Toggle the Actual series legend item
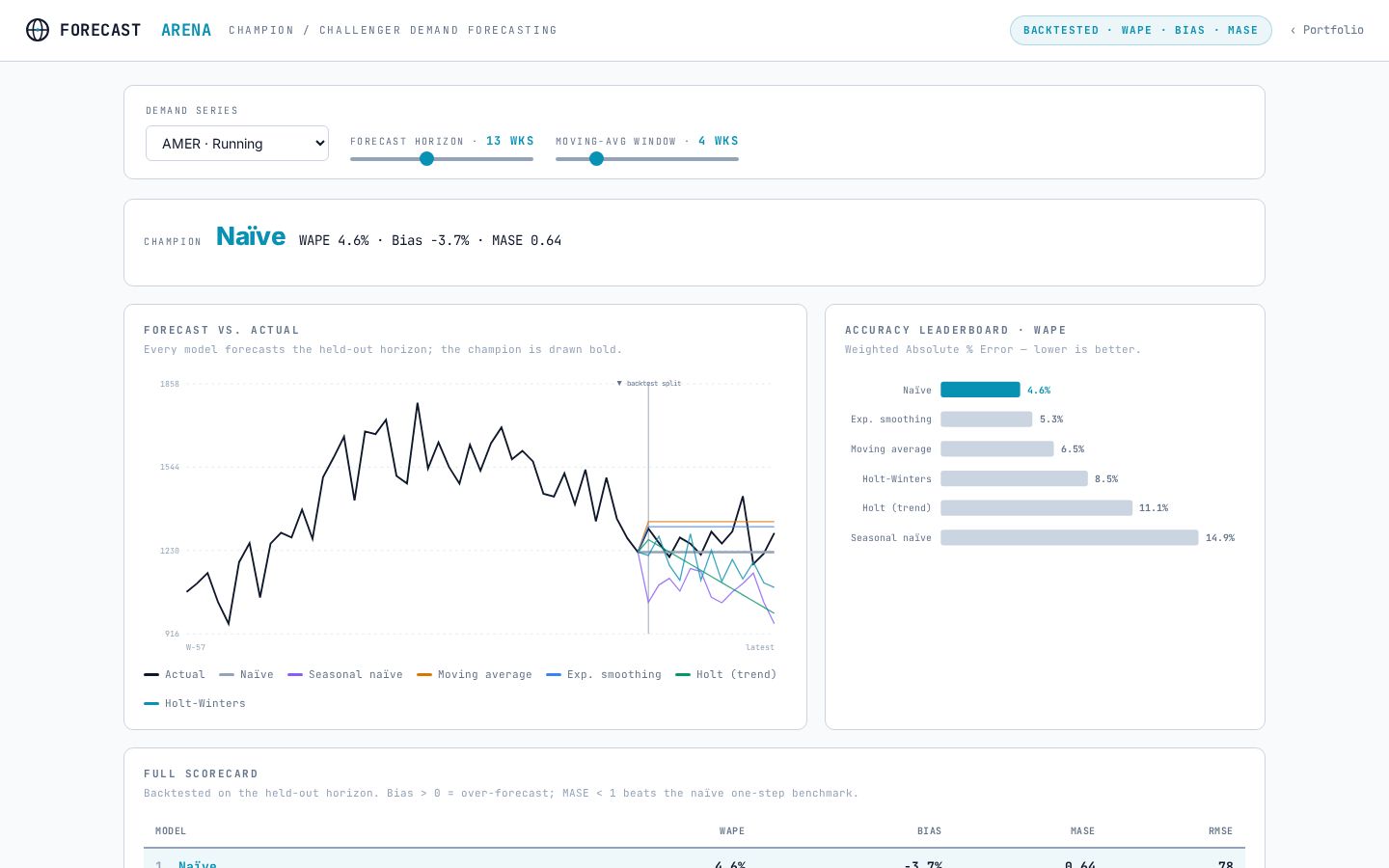 pyautogui.click(x=175, y=675)
